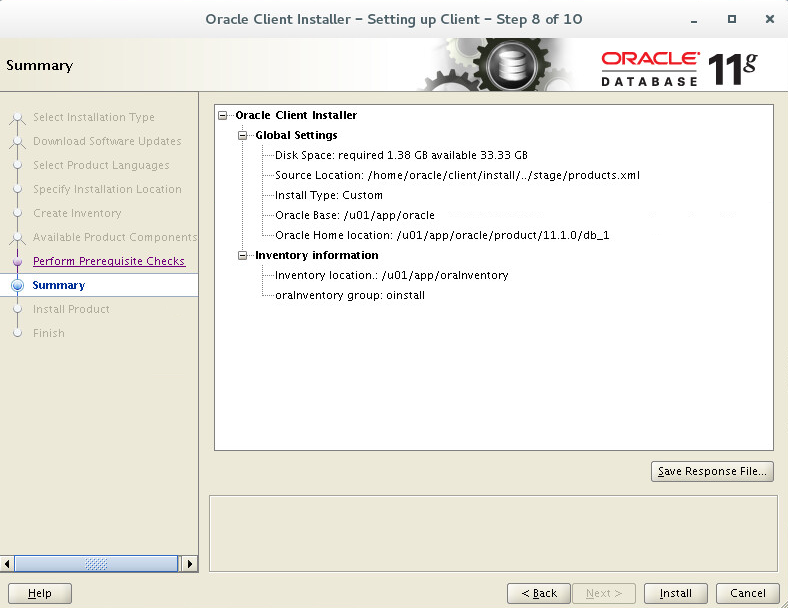Click the sidebar horizontal scrollbar thumb
Screen dimensions: 788x608
(96, 564)
